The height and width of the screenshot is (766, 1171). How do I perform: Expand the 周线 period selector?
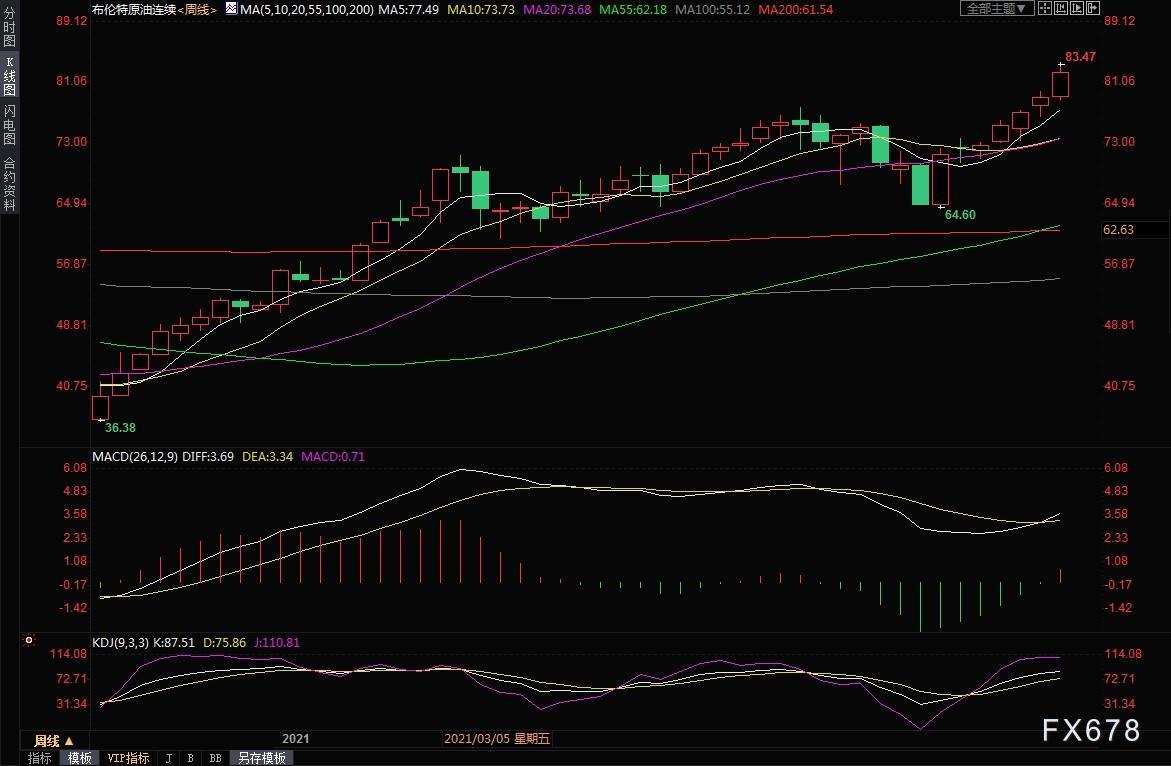point(54,741)
